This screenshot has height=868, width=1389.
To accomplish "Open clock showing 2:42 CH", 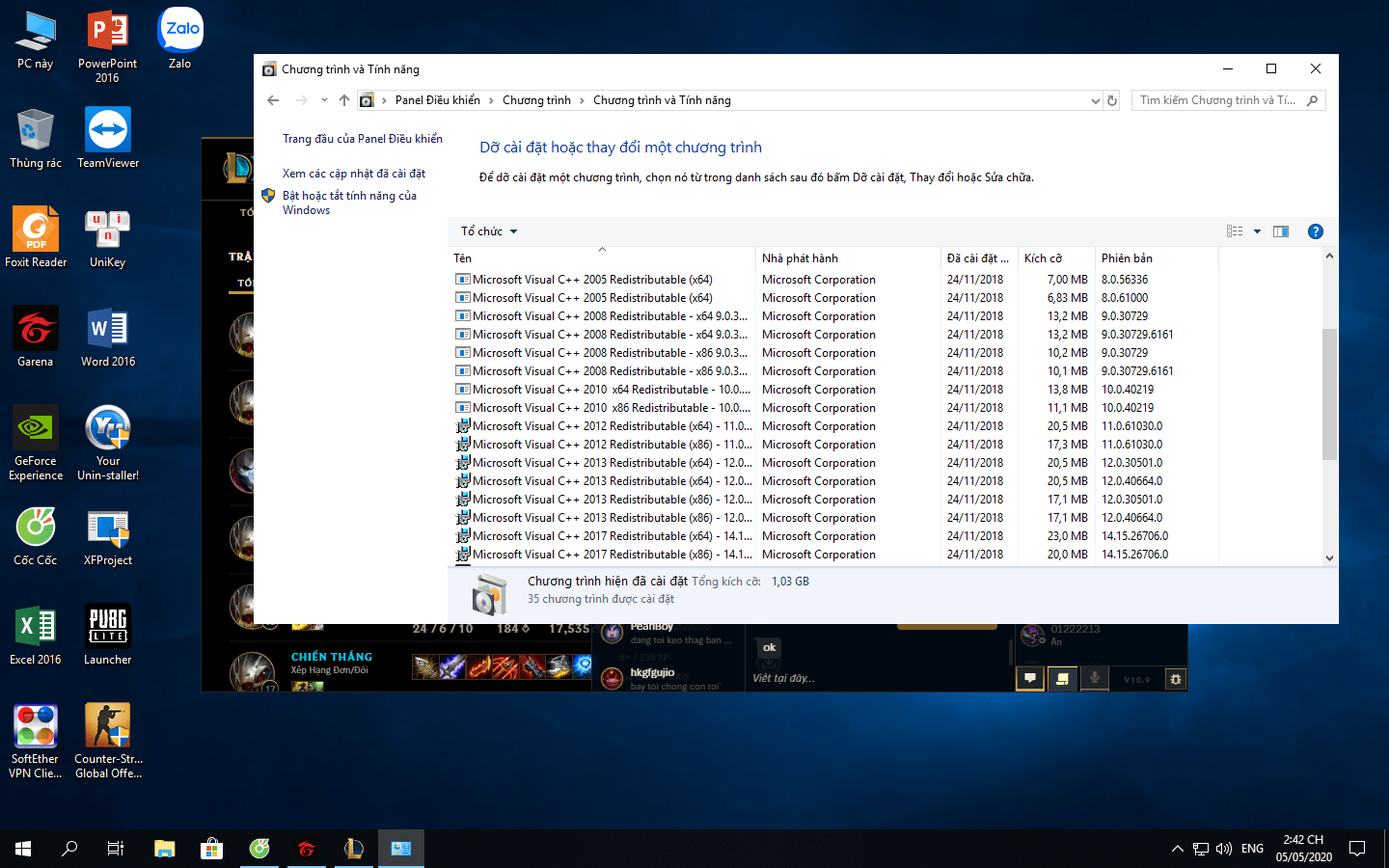I will click(x=1303, y=849).
